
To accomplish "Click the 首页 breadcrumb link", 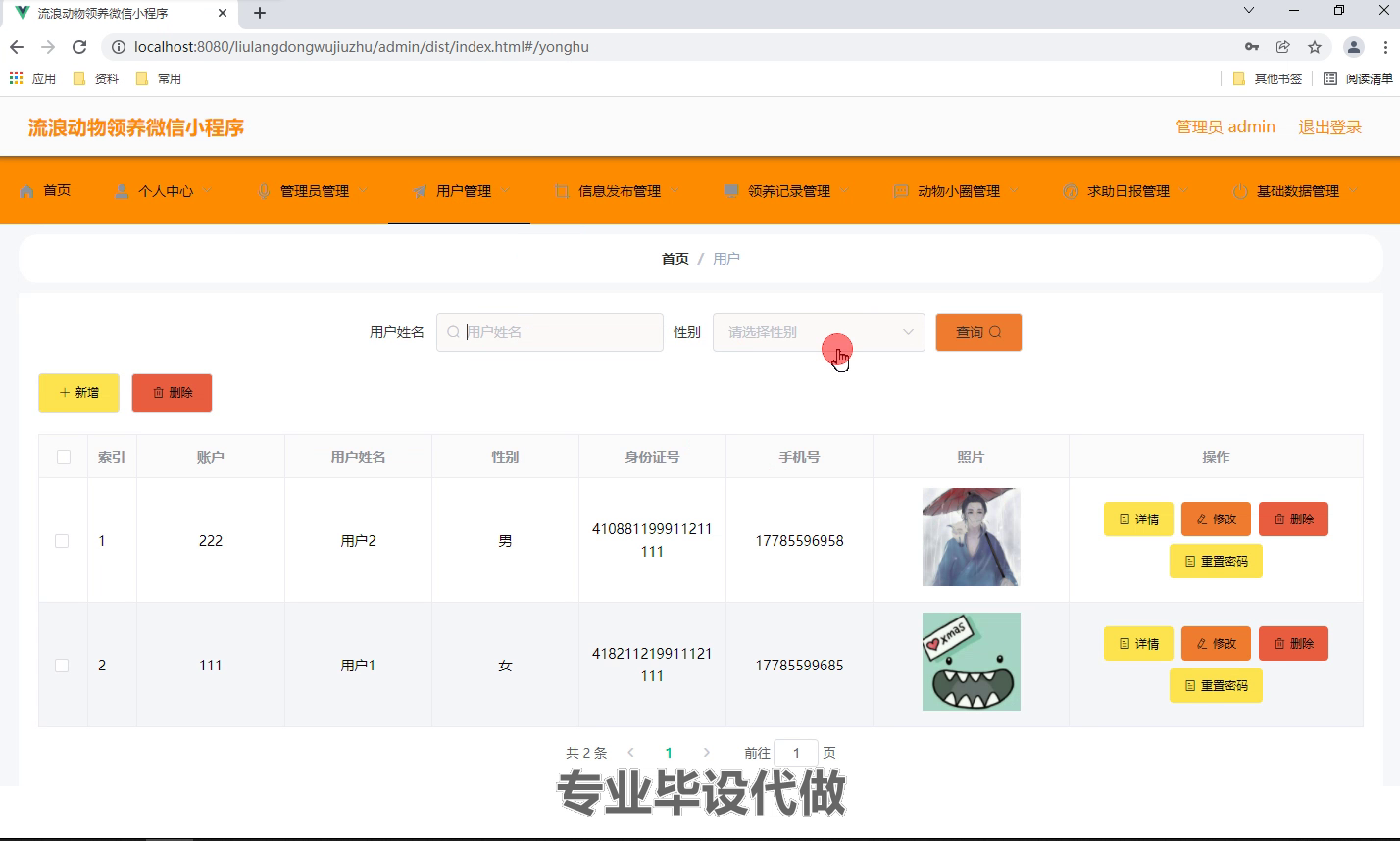I will (675, 259).
